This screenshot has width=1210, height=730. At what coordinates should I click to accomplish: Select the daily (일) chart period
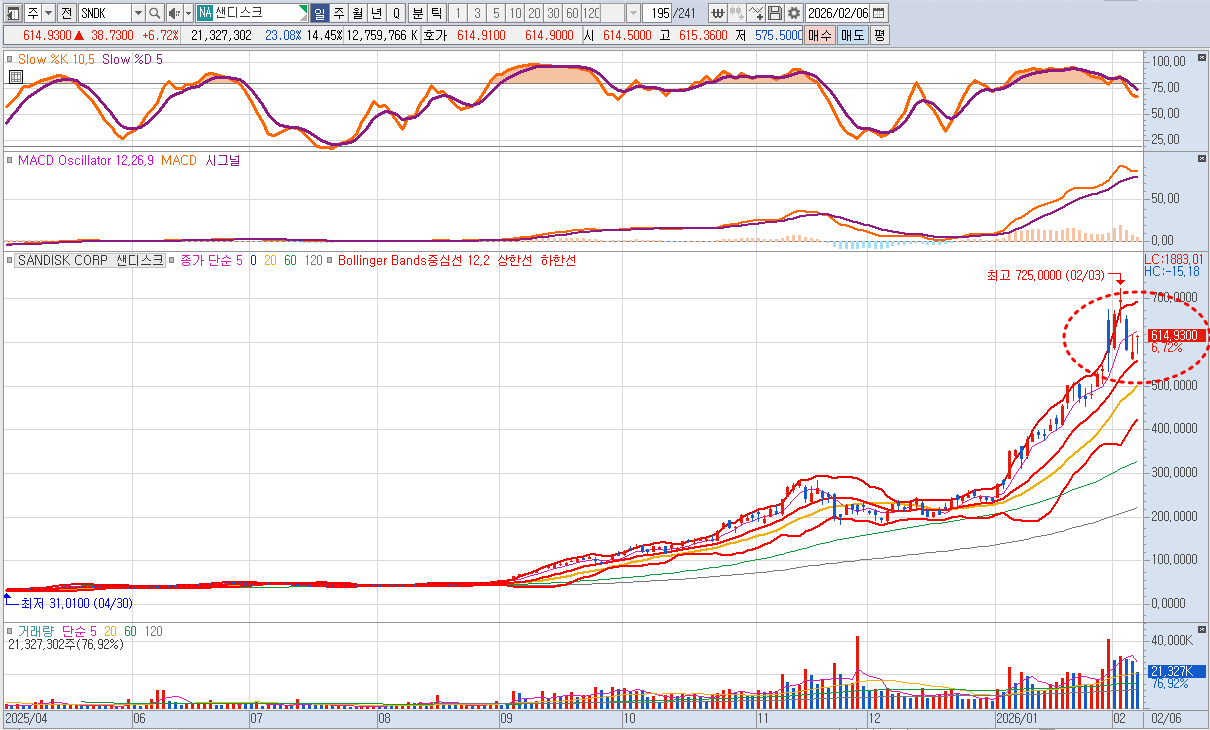point(319,13)
